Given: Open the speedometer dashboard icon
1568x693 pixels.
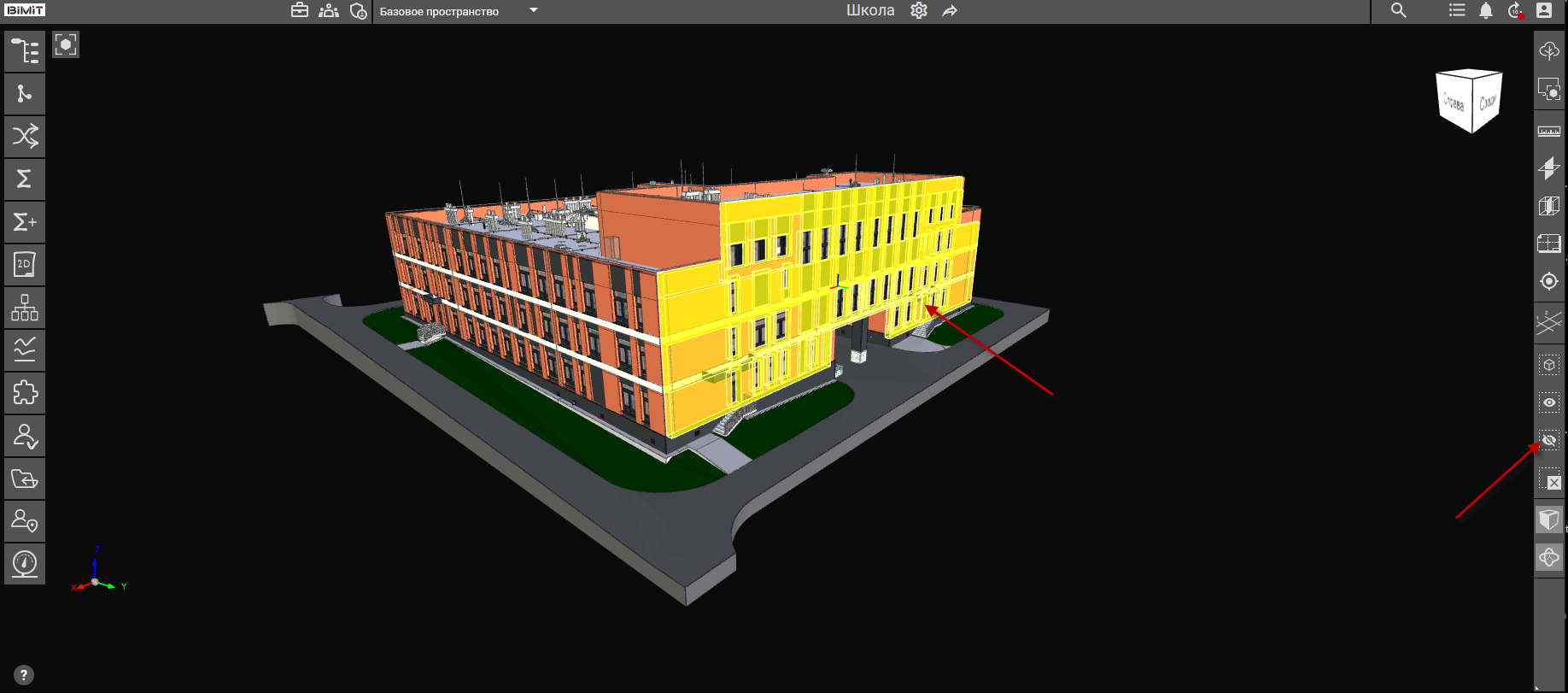Looking at the screenshot, I should (x=25, y=564).
